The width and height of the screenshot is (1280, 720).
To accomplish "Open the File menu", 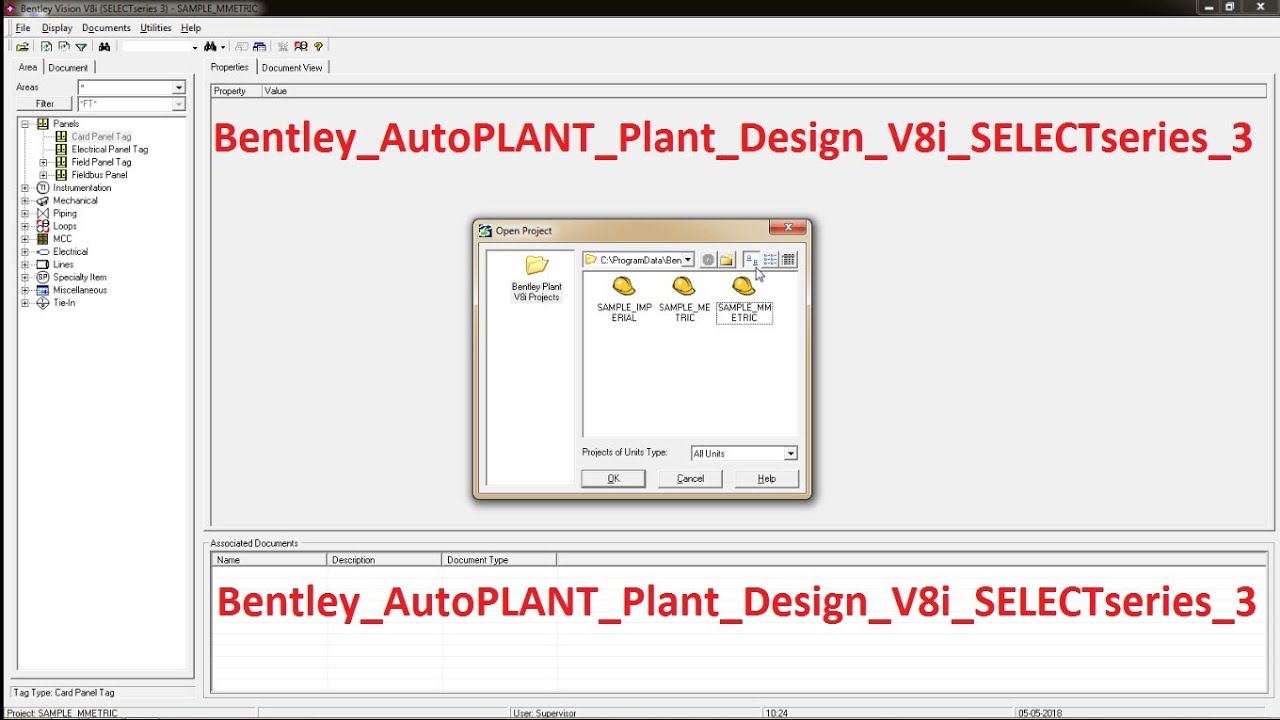I will (23, 28).
